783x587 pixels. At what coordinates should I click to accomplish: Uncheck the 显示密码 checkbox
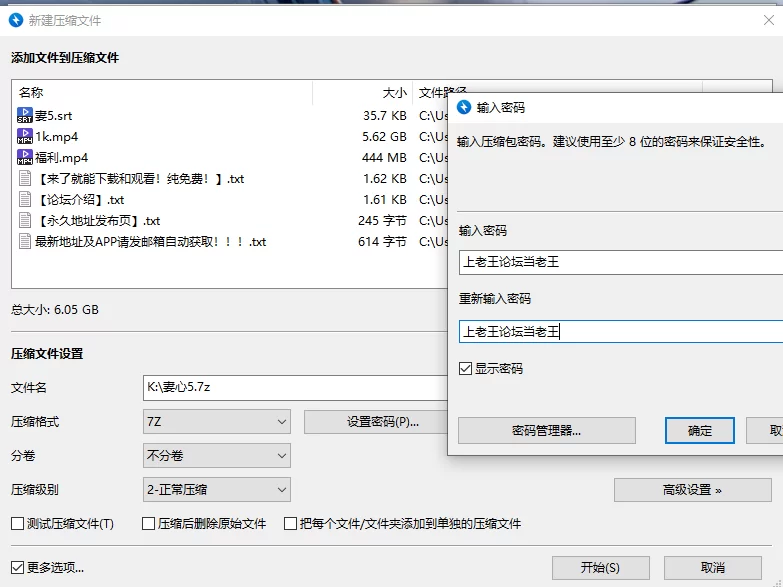tap(465, 369)
